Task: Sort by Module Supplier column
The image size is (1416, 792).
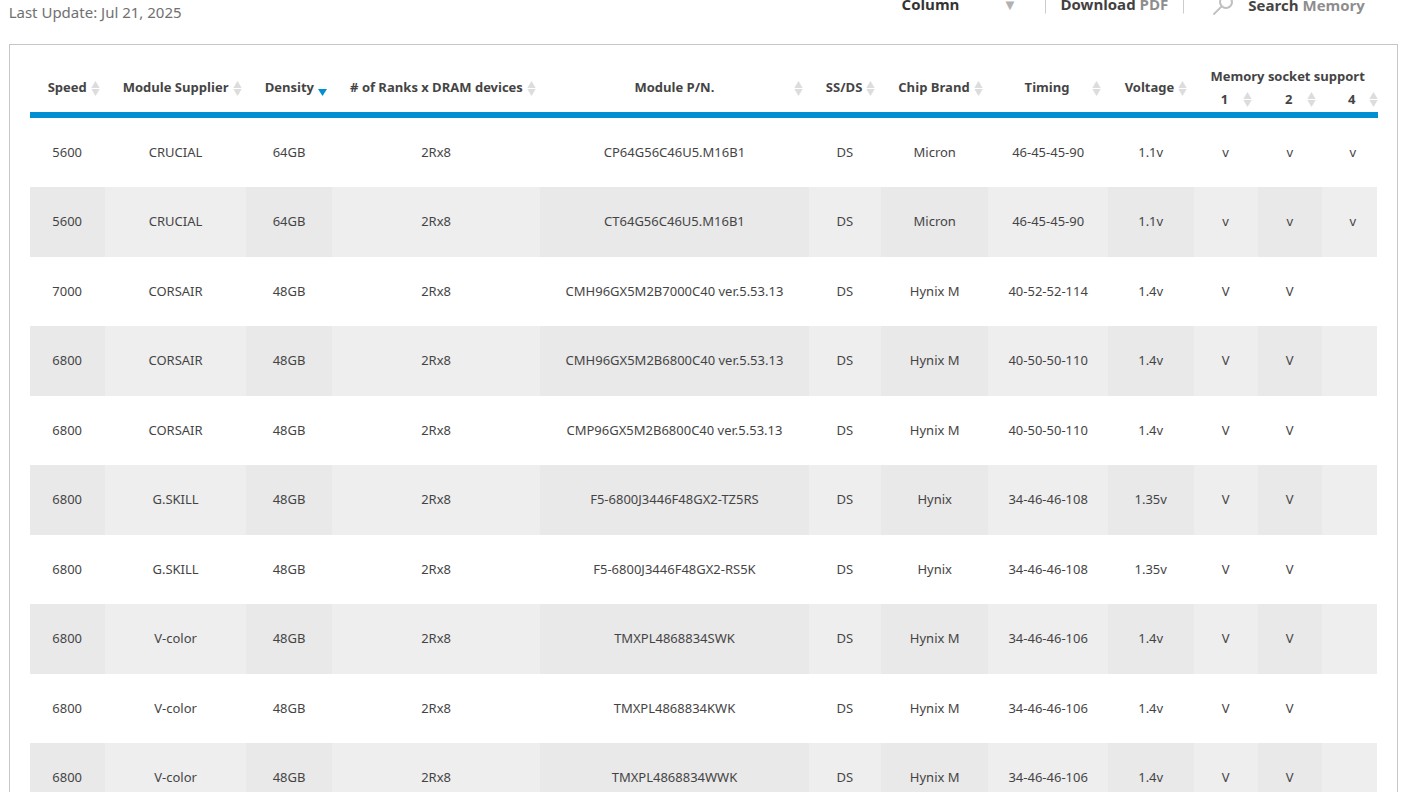Action: [x=238, y=89]
